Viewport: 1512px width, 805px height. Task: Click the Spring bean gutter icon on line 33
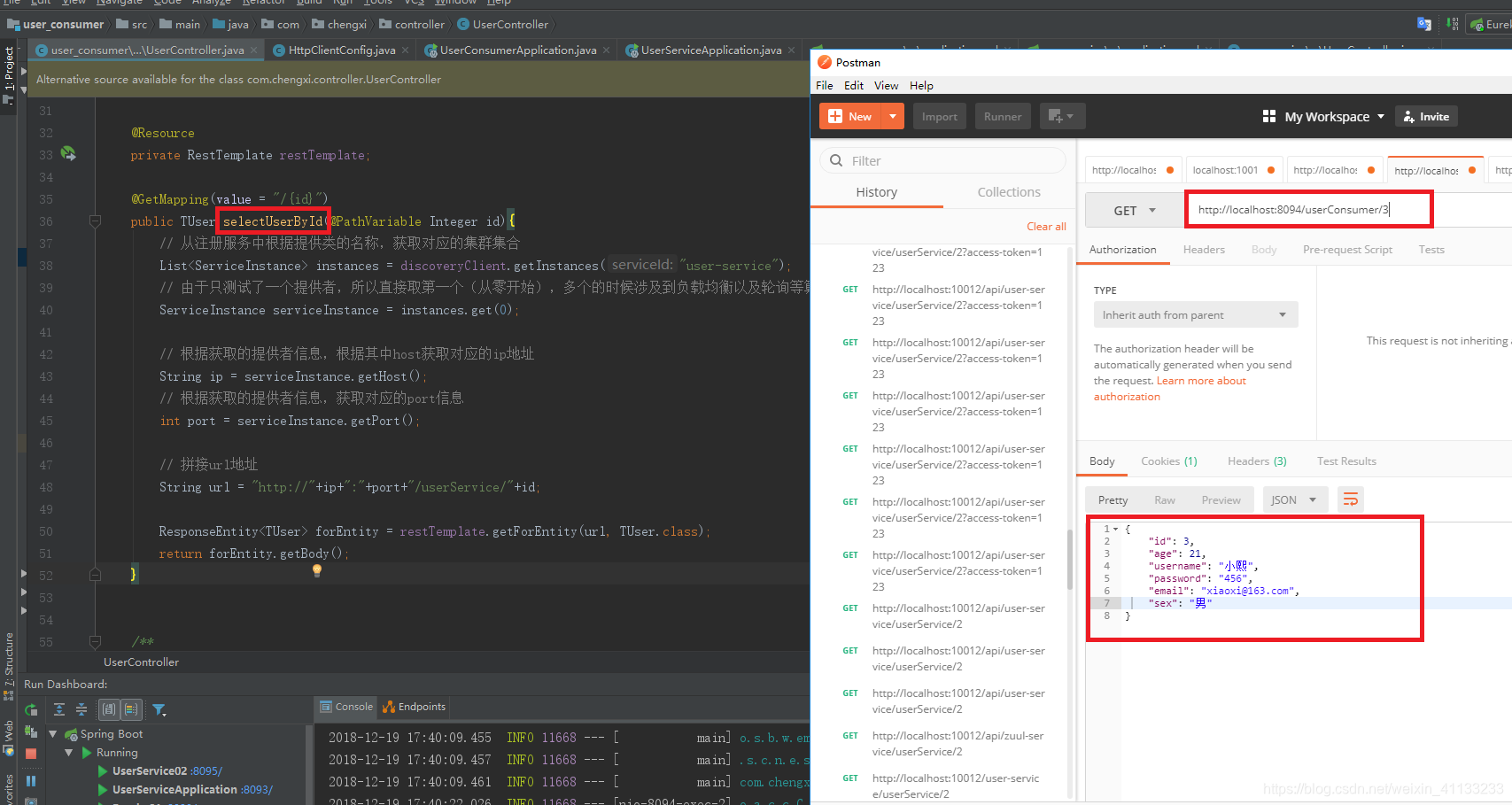coord(68,154)
